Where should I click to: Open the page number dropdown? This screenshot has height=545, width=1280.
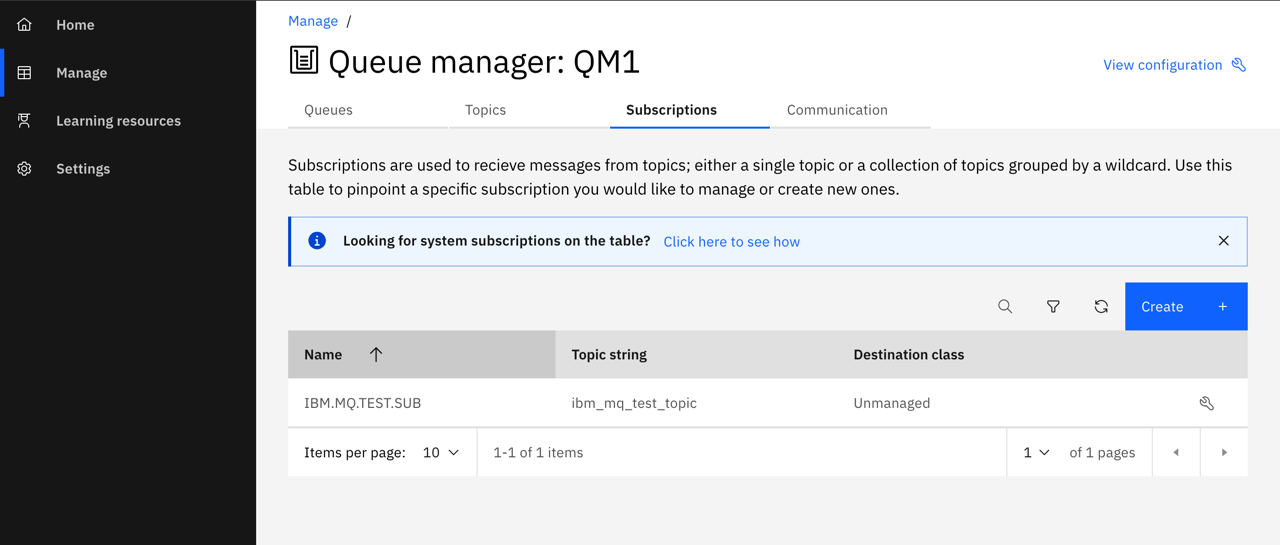(1036, 453)
